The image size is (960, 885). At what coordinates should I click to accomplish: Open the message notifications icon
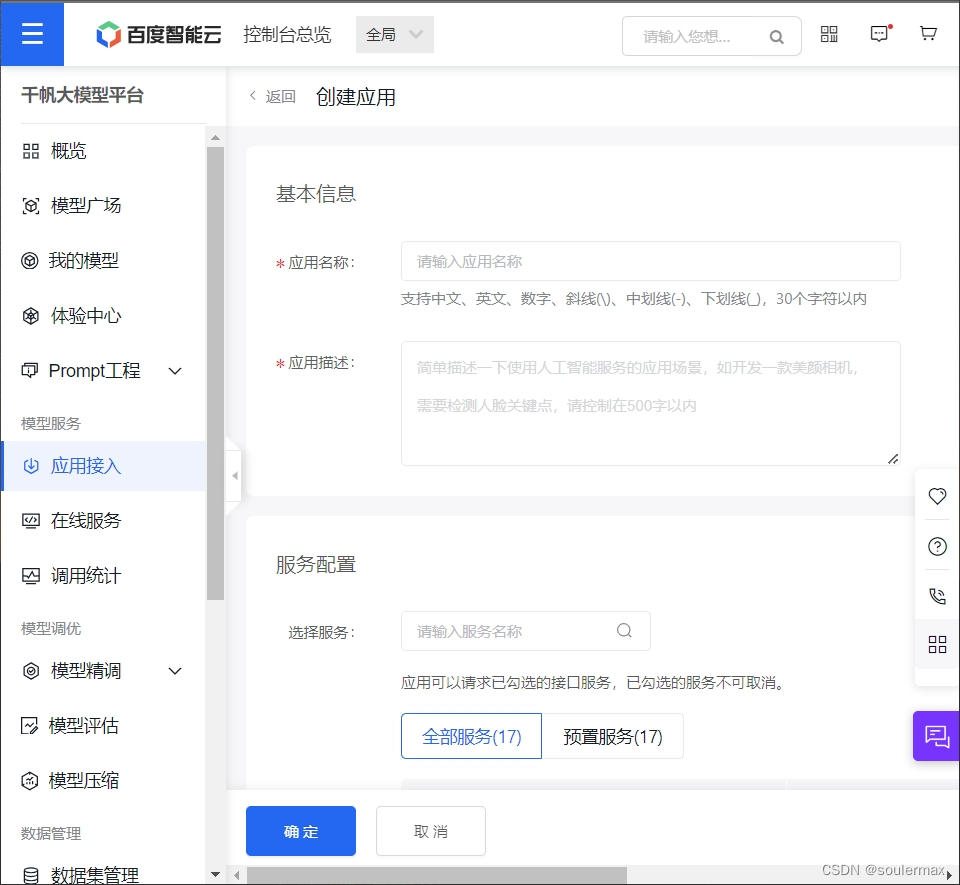pyautogui.click(x=880, y=34)
